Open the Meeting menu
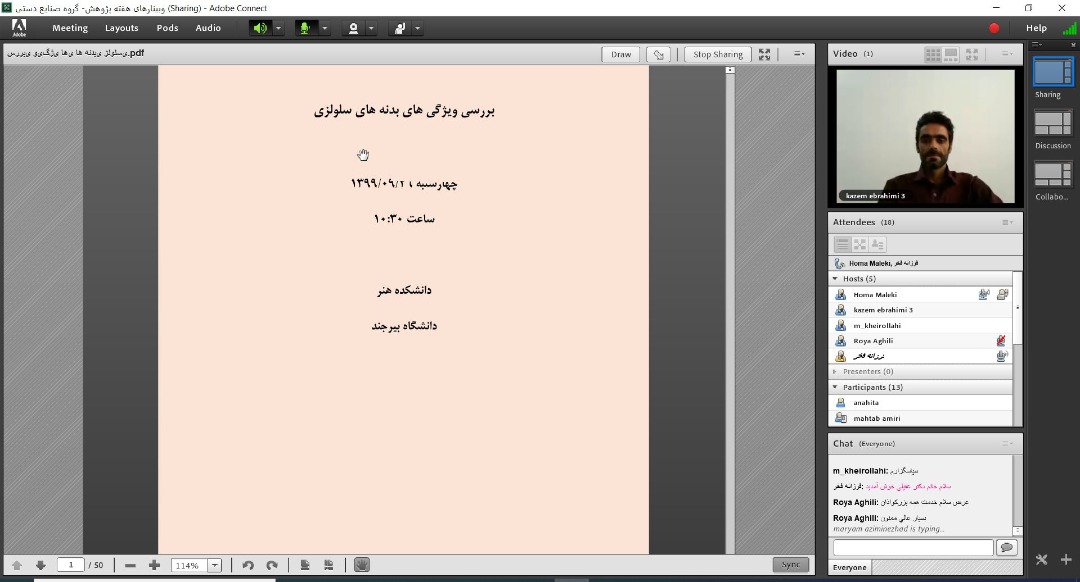 [70, 28]
